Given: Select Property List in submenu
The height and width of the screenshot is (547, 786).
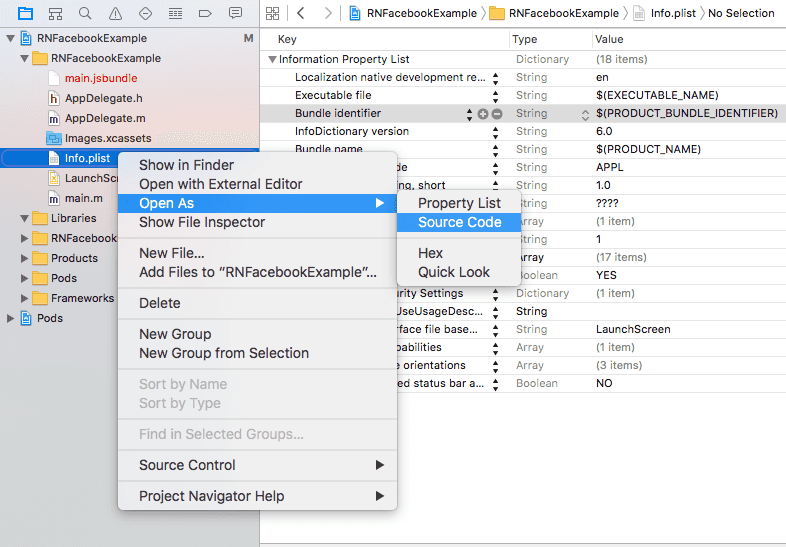Looking at the screenshot, I should [x=459, y=203].
